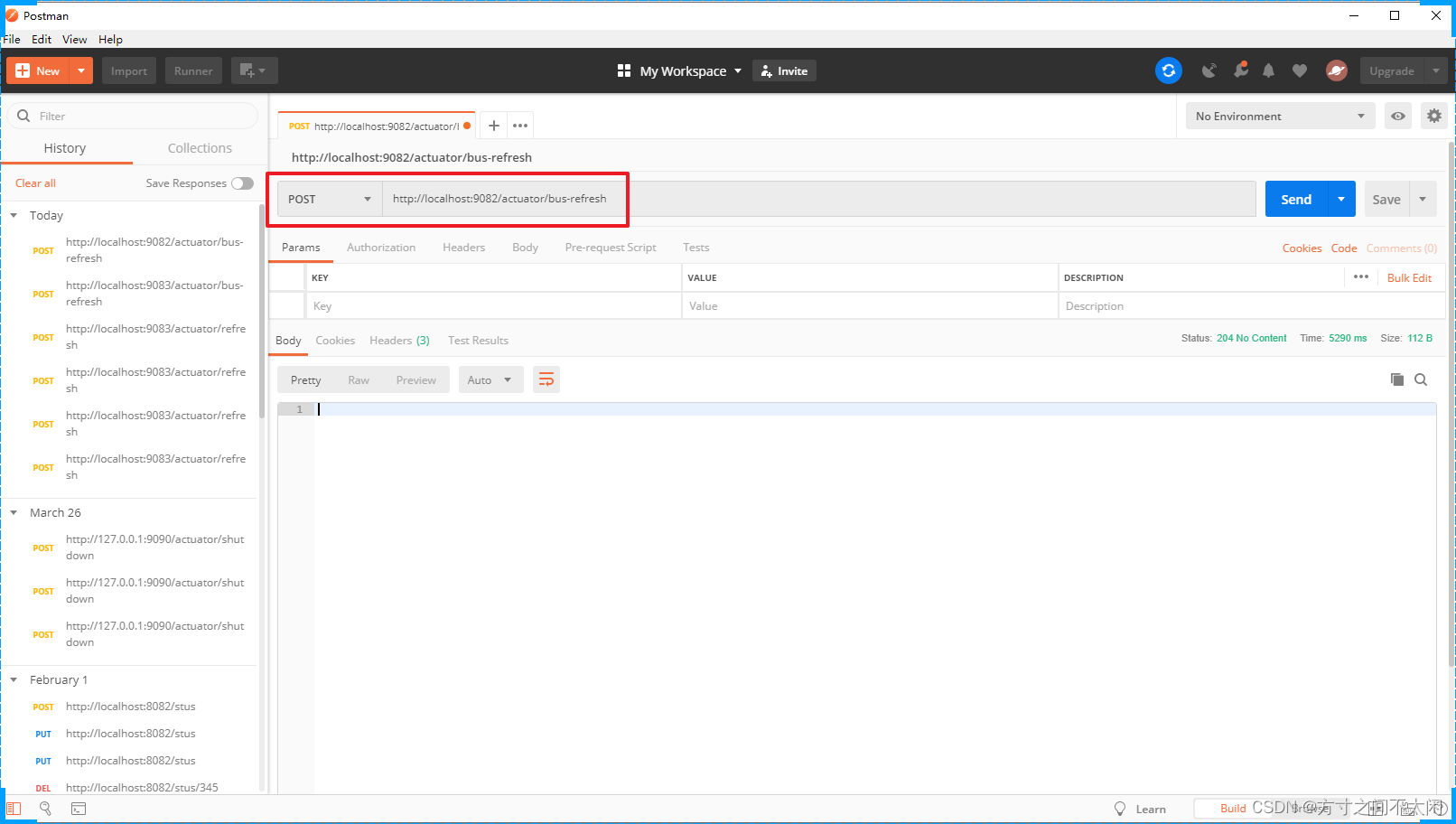Open the notifications bell icon
This screenshot has width=1456, height=824.
1268,70
